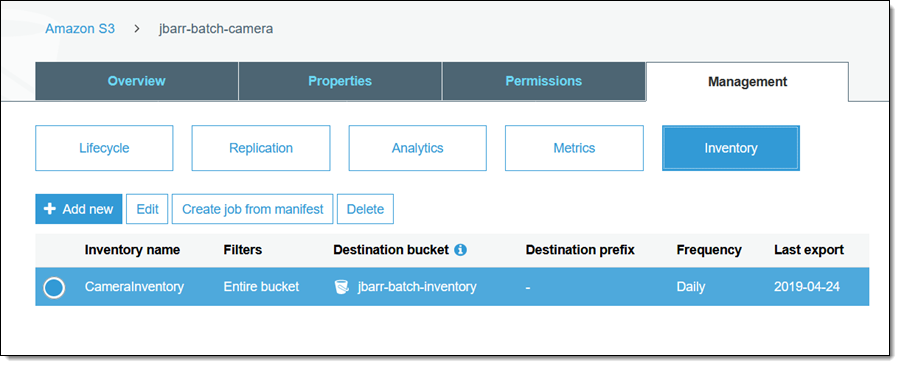
Task: Open the jbarr-batch-inventory destination bucket link
Action: click(417, 287)
